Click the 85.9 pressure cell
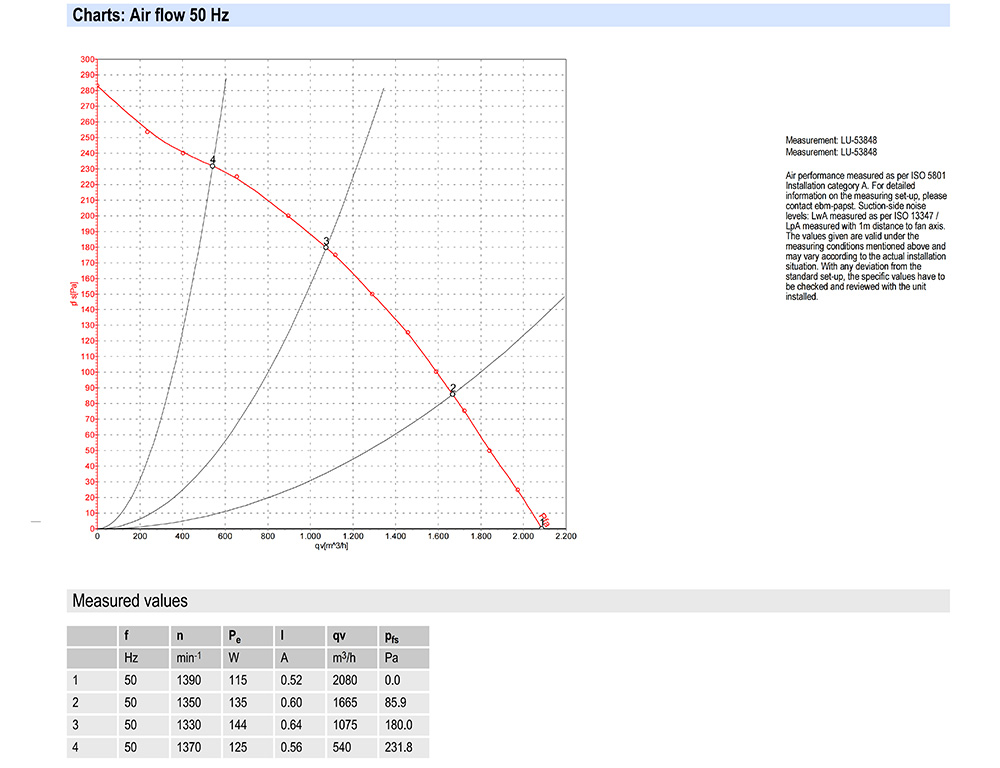Image resolution: width=1000 pixels, height=768 pixels. (398, 703)
